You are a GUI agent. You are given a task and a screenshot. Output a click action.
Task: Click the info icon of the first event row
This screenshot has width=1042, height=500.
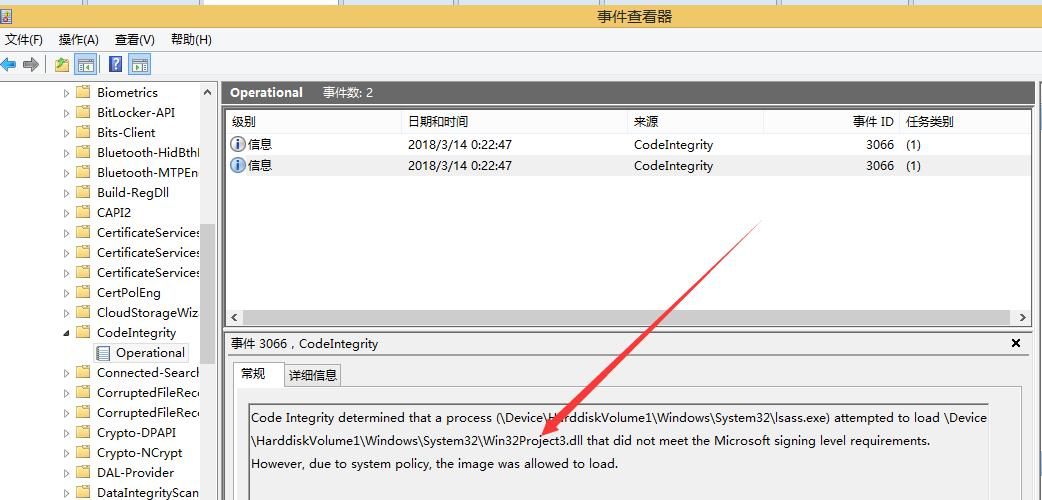pyautogui.click(x=238, y=144)
